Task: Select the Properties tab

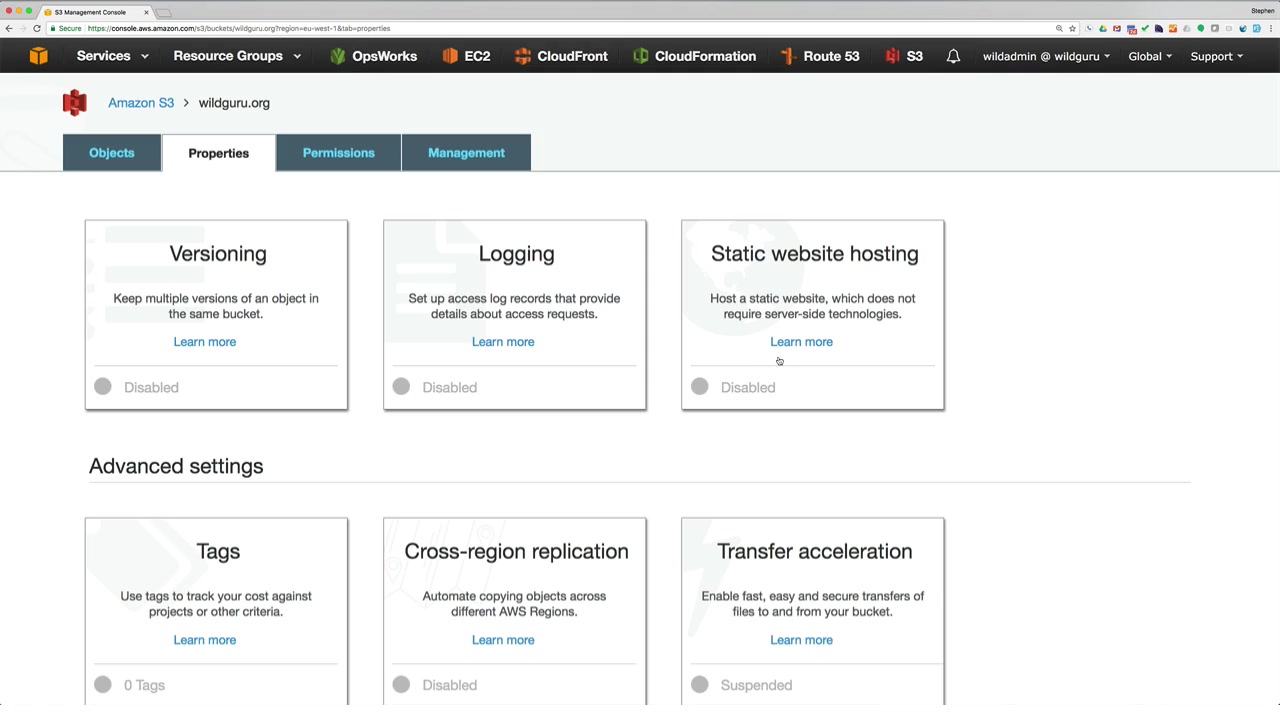Action: point(219,153)
